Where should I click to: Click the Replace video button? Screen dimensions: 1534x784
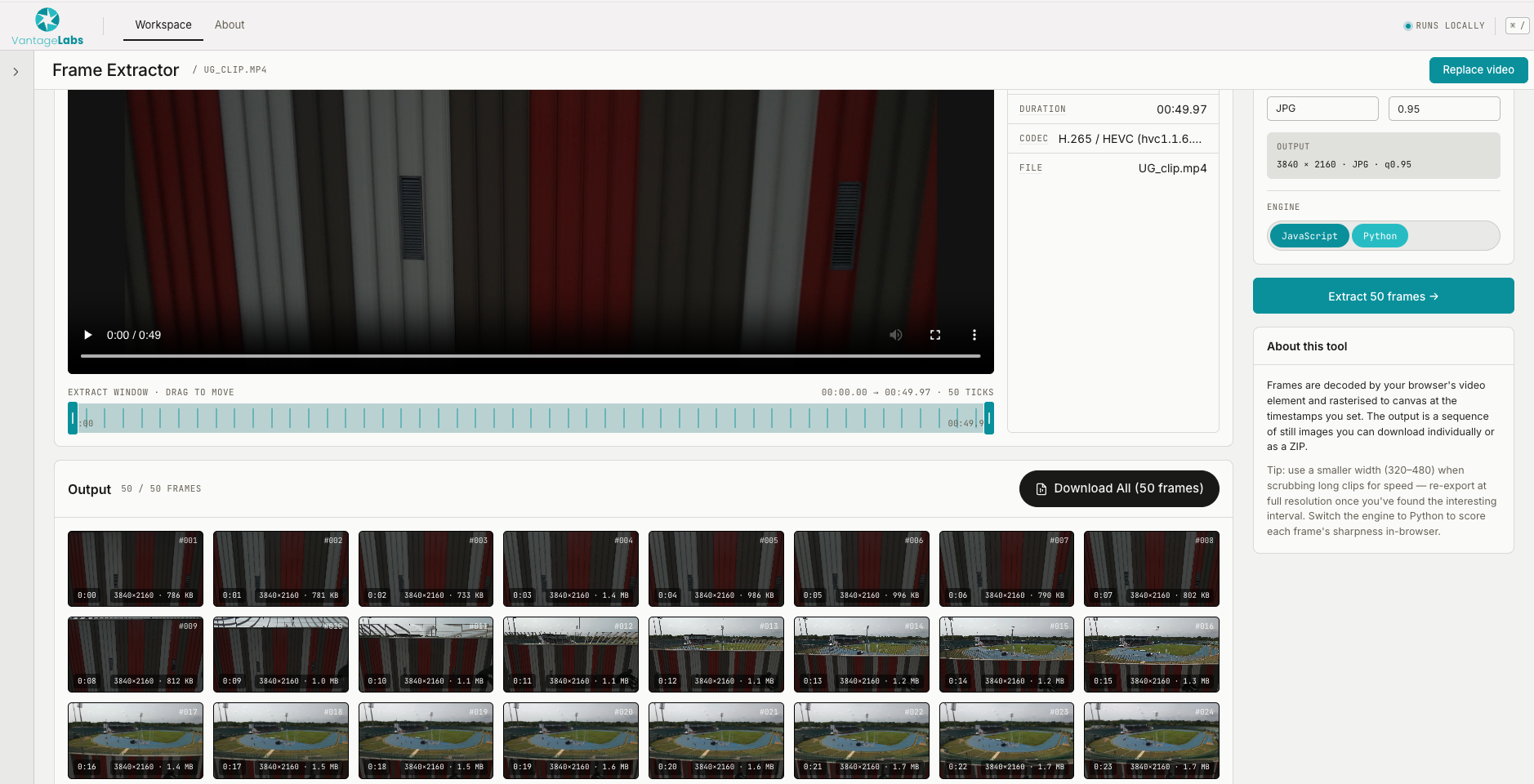pos(1478,69)
